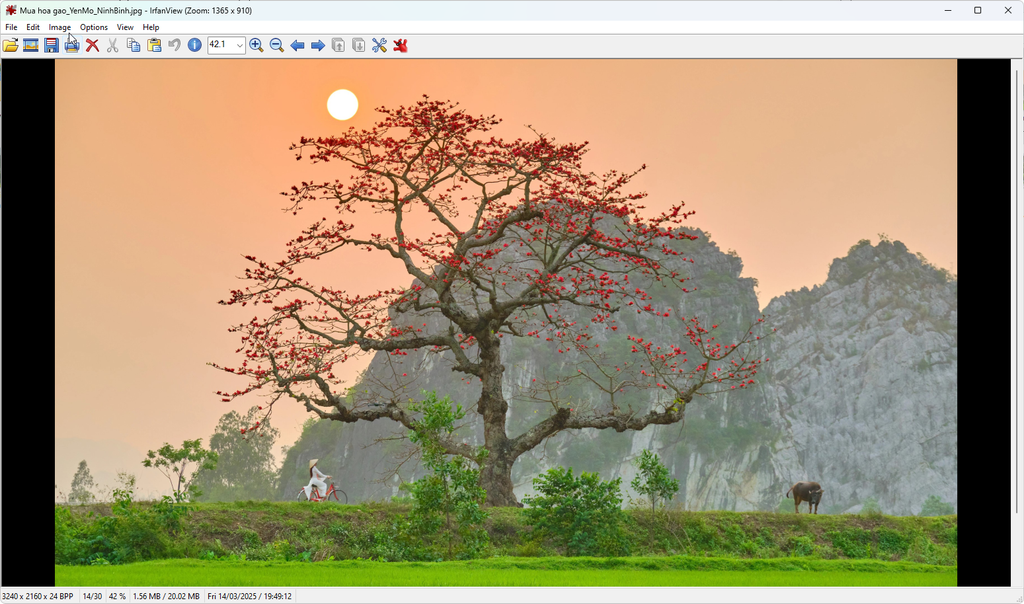This screenshot has width=1024, height=604.
Task: Minimize the IrfanView window
Action: (948, 10)
